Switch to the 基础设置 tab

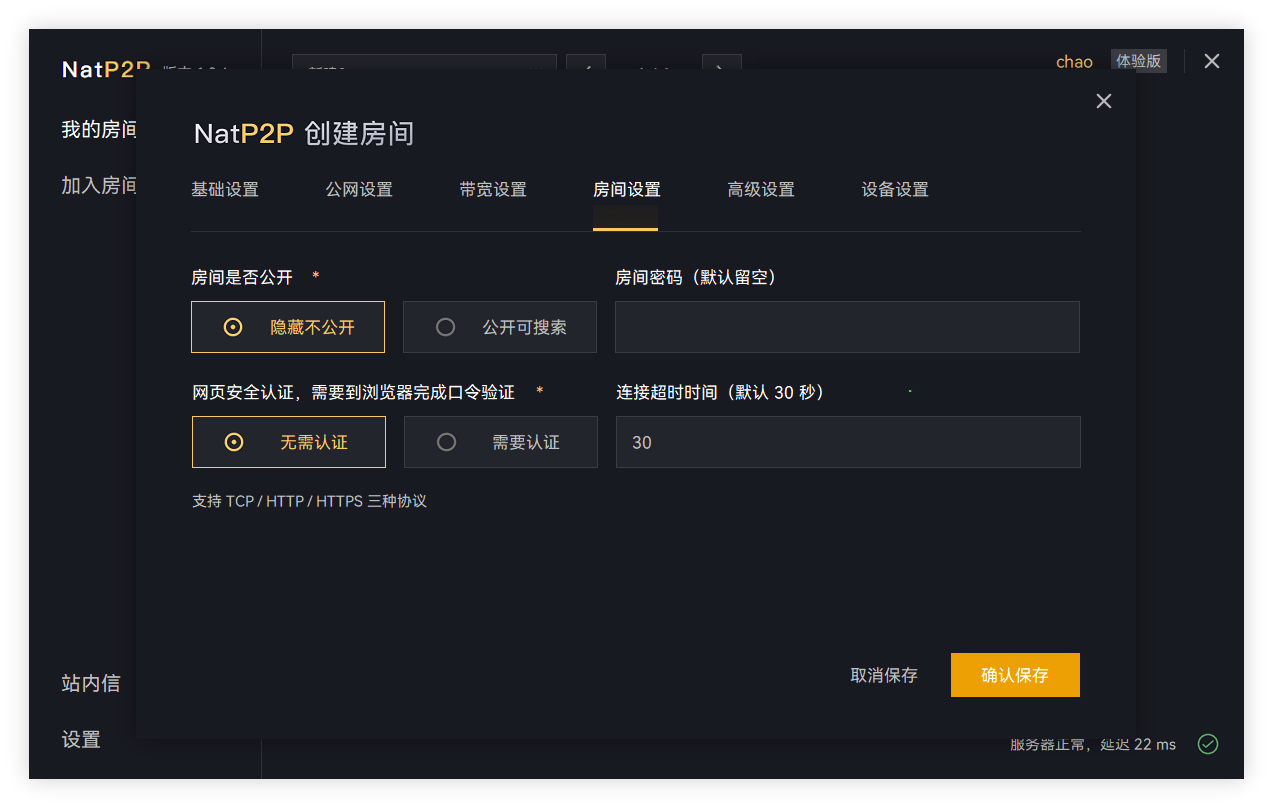225,190
